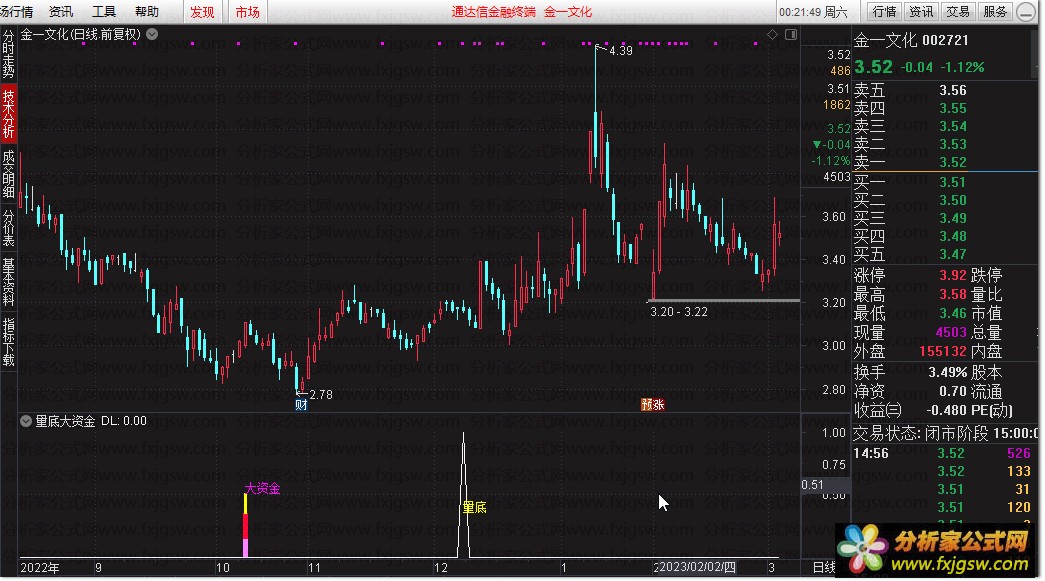The height and width of the screenshot is (581, 1045).
Task: Open the 帮助 menu
Action: [x=147, y=11]
